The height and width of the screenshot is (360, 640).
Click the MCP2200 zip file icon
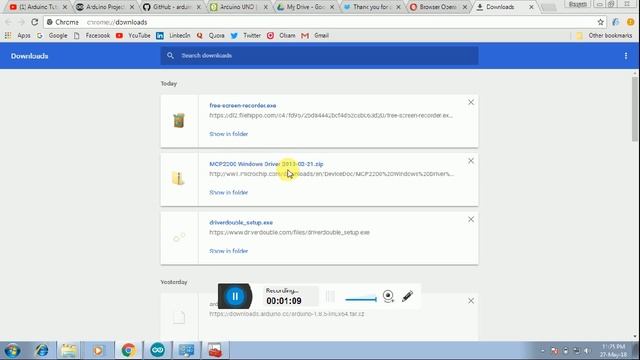click(x=178, y=178)
